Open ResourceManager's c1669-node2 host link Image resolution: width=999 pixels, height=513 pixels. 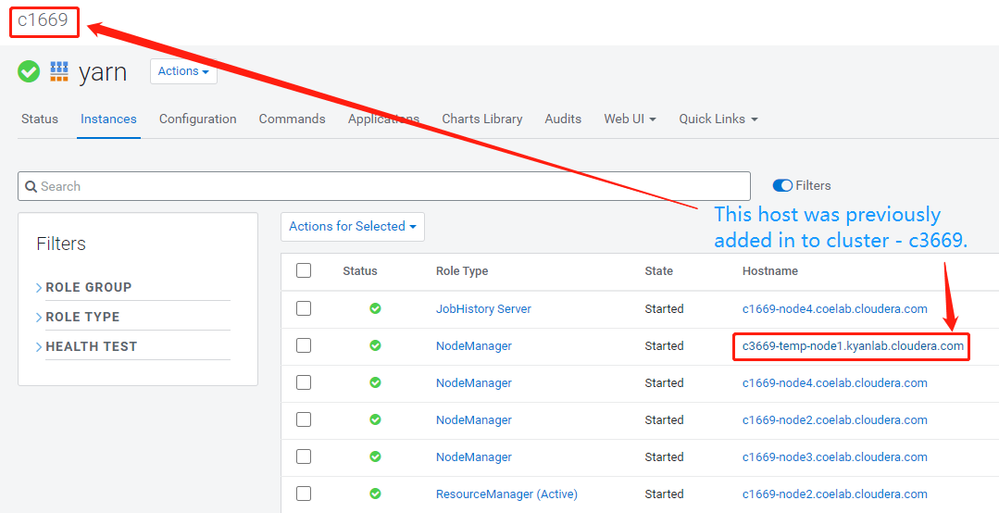tap(835, 494)
